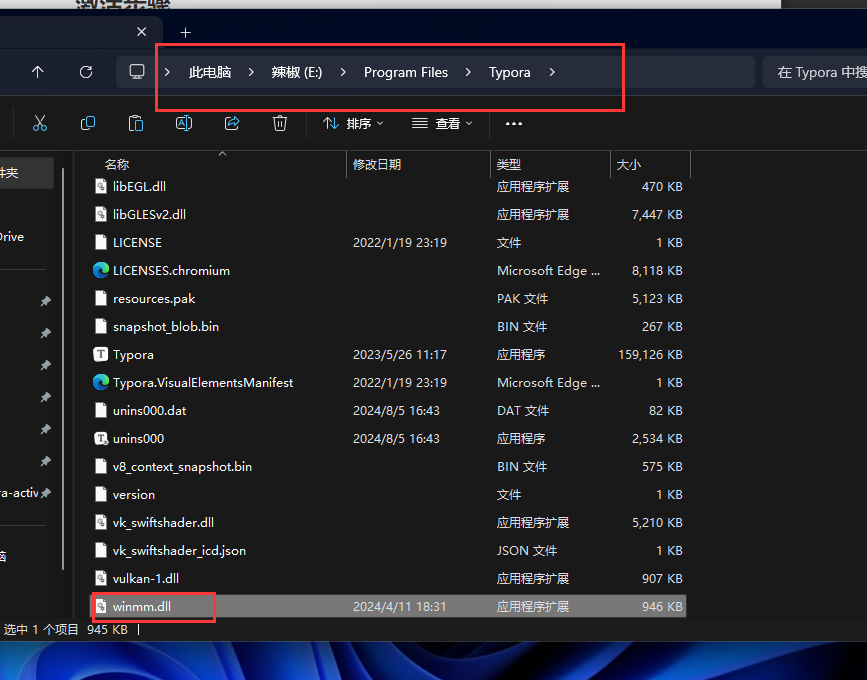Click the unins000 application icon
Viewport: 867px width, 680px height.
pos(101,438)
